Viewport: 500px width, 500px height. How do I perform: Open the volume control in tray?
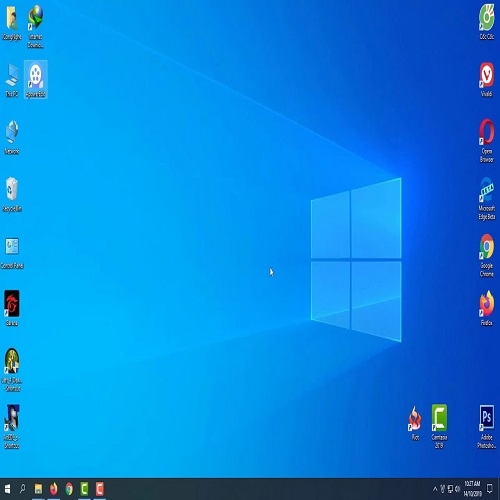(457, 489)
